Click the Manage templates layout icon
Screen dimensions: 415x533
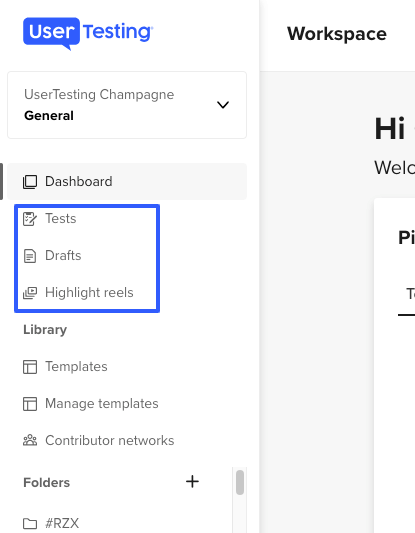coord(30,404)
